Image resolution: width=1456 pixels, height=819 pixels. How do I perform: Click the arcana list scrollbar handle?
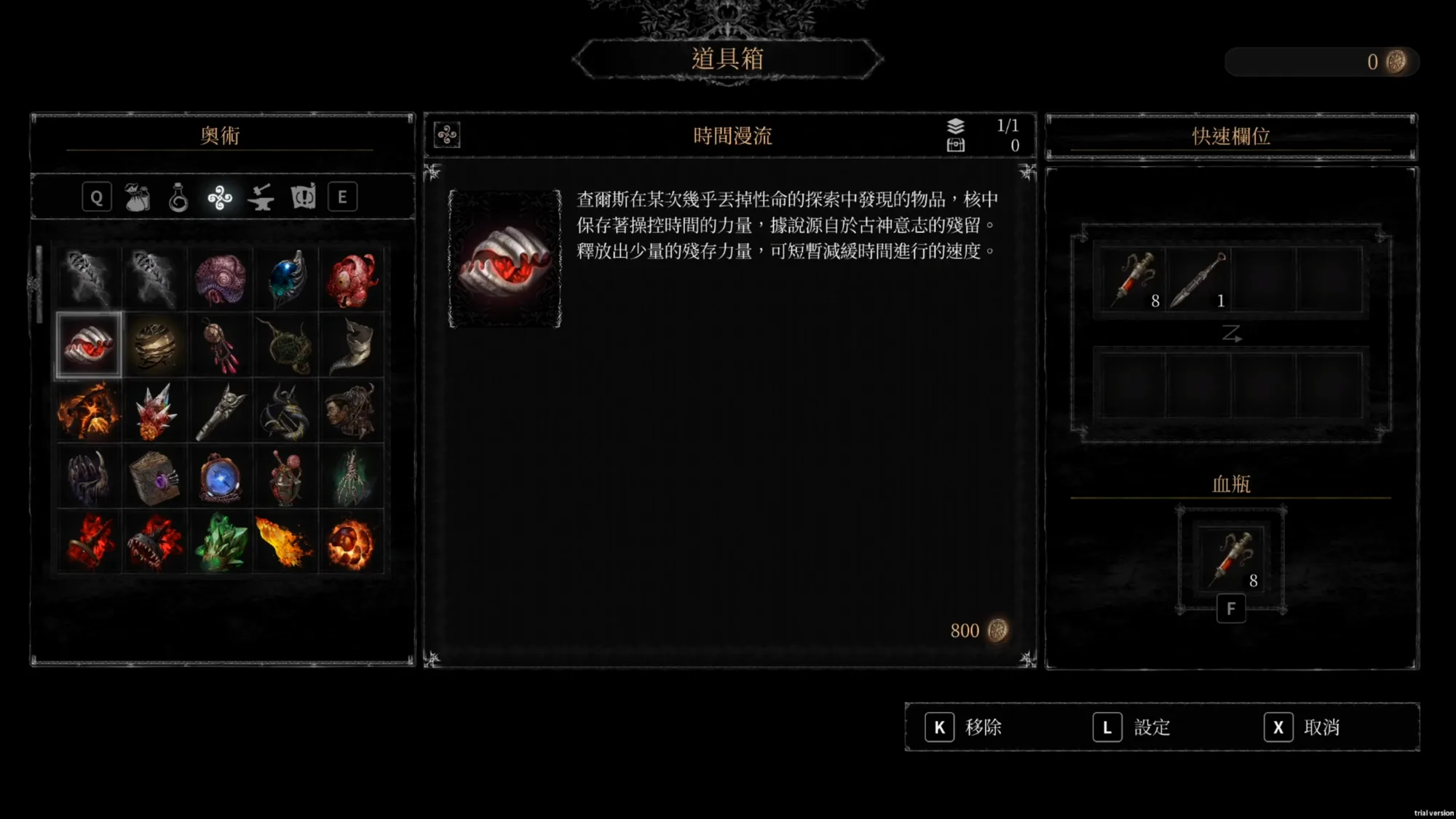pos(39,285)
